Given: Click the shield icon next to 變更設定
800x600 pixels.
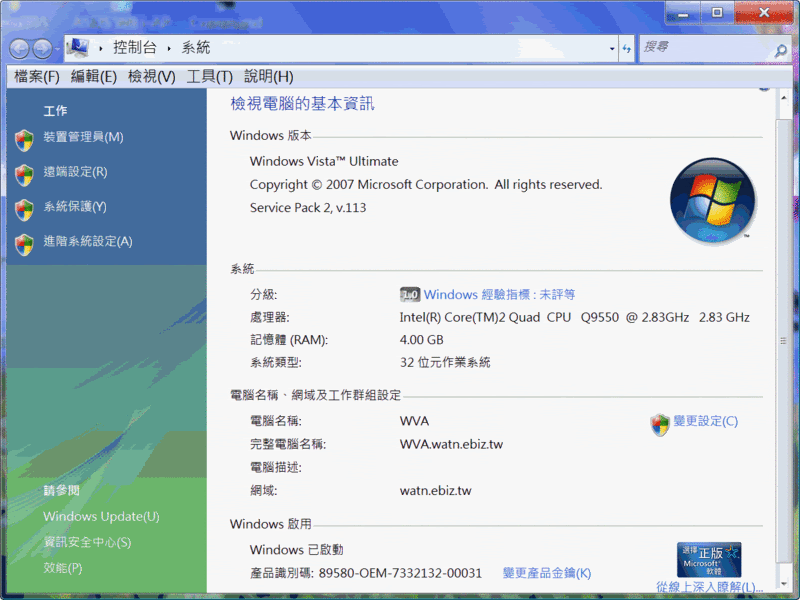Looking at the screenshot, I should [660, 423].
